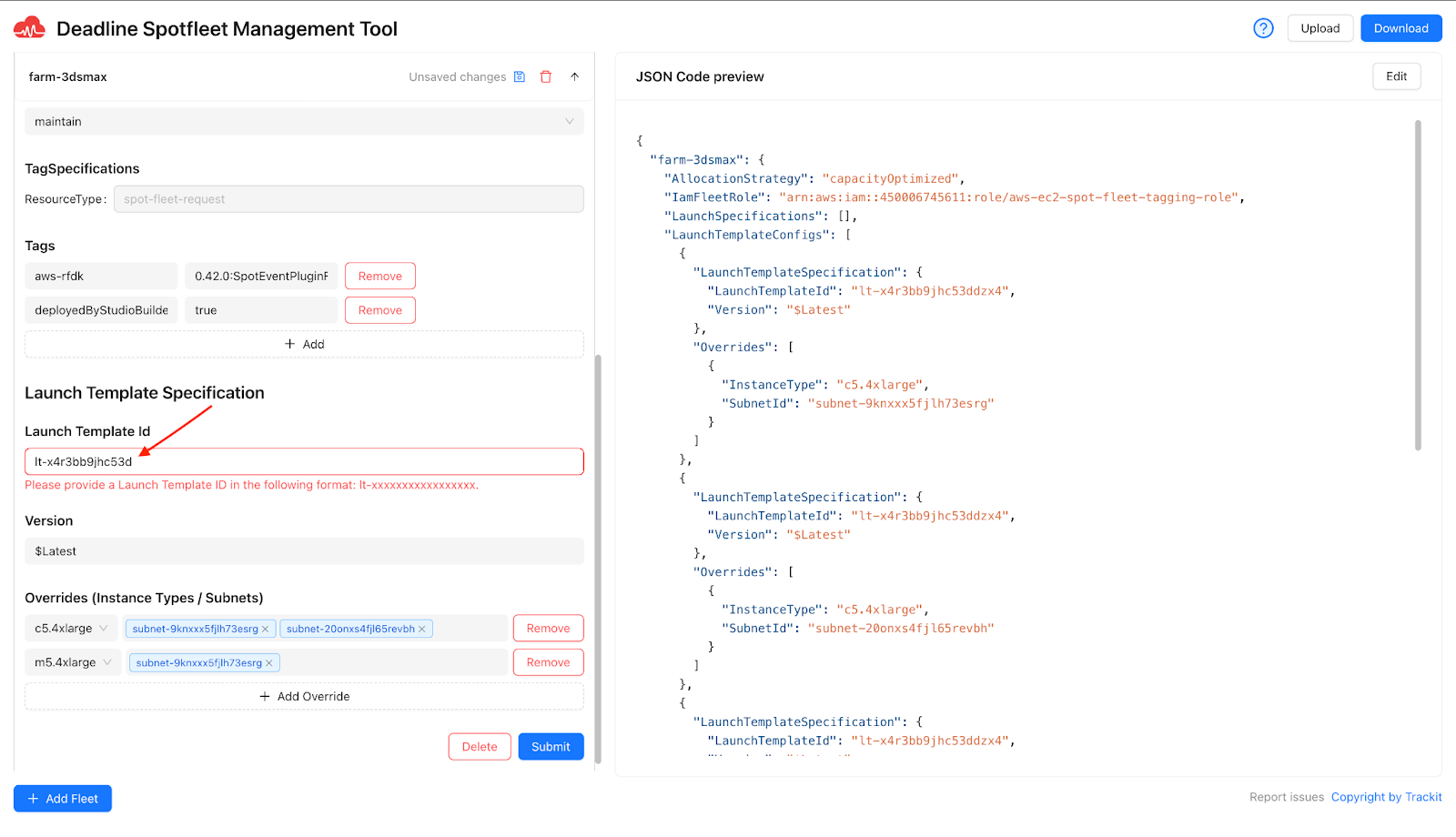Edit the deployedByStudioBuilder key field
Image resolution: width=1456 pixels, height=837 pixels.
[x=101, y=310]
